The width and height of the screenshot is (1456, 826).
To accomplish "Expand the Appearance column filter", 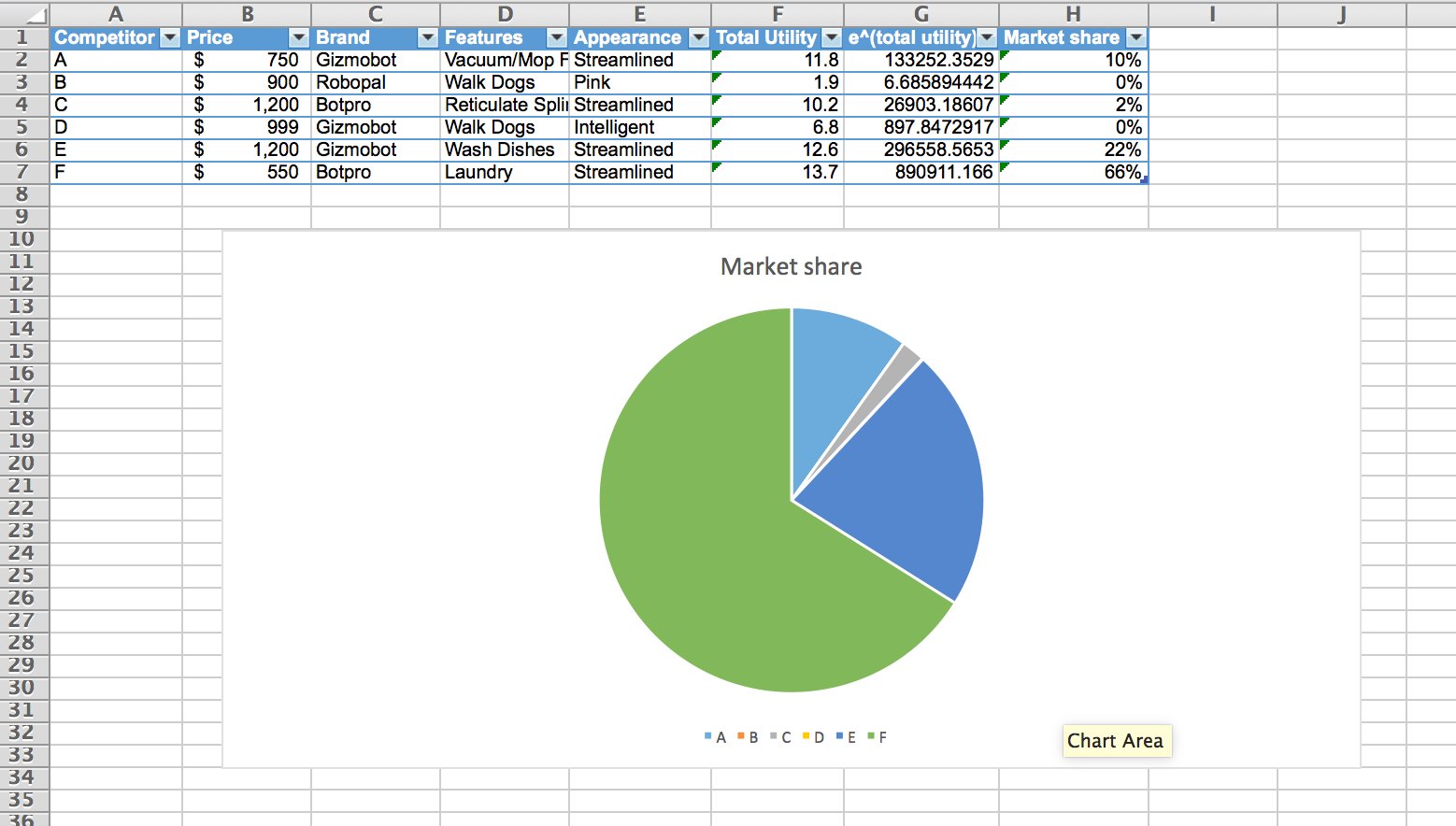I will pyautogui.click(x=698, y=38).
